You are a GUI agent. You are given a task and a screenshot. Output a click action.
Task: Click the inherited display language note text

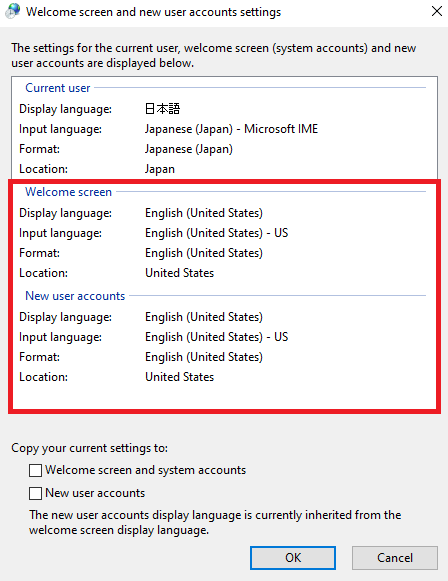click(215, 522)
